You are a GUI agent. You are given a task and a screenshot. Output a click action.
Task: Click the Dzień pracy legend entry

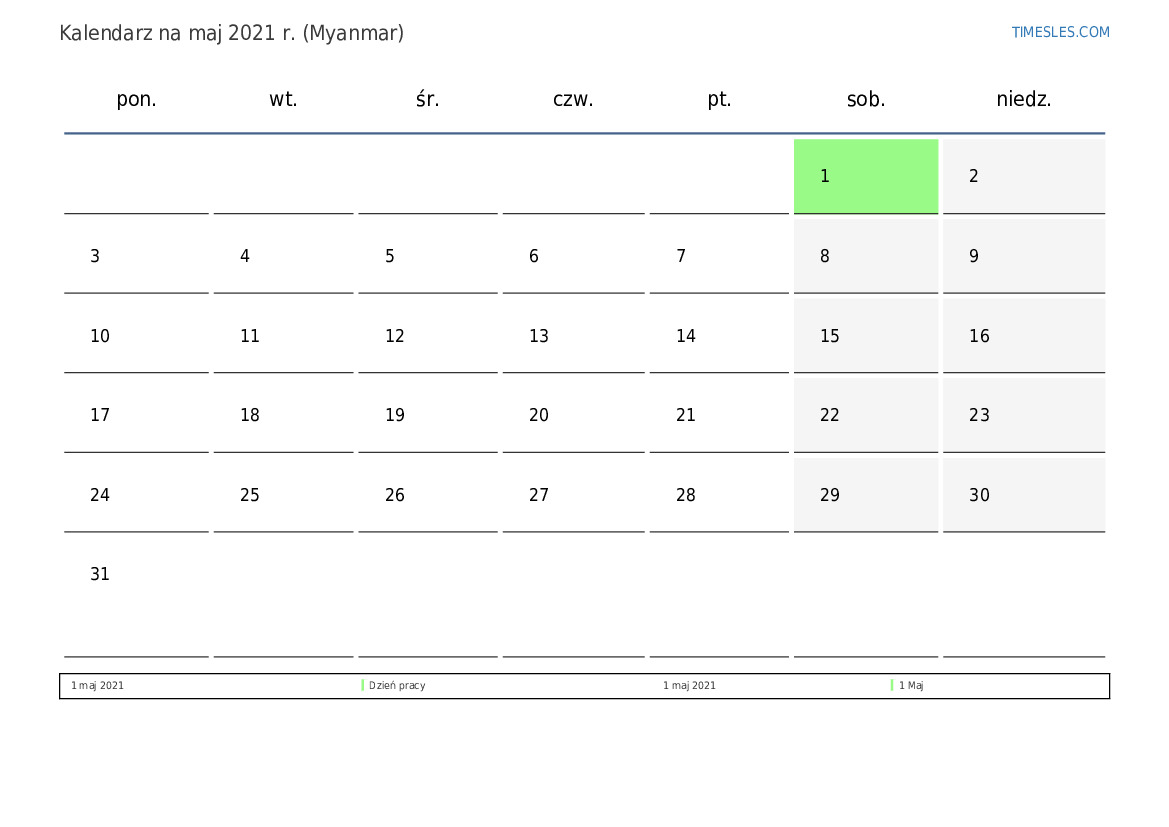click(397, 686)
